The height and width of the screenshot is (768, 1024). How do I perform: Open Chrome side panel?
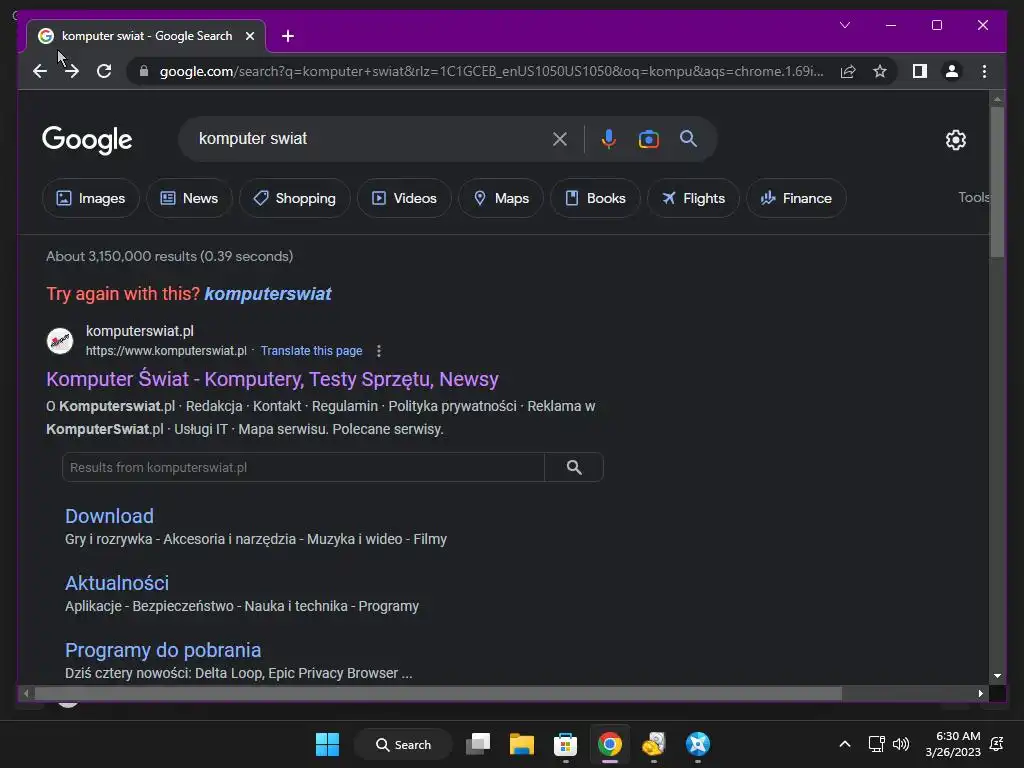920,71
